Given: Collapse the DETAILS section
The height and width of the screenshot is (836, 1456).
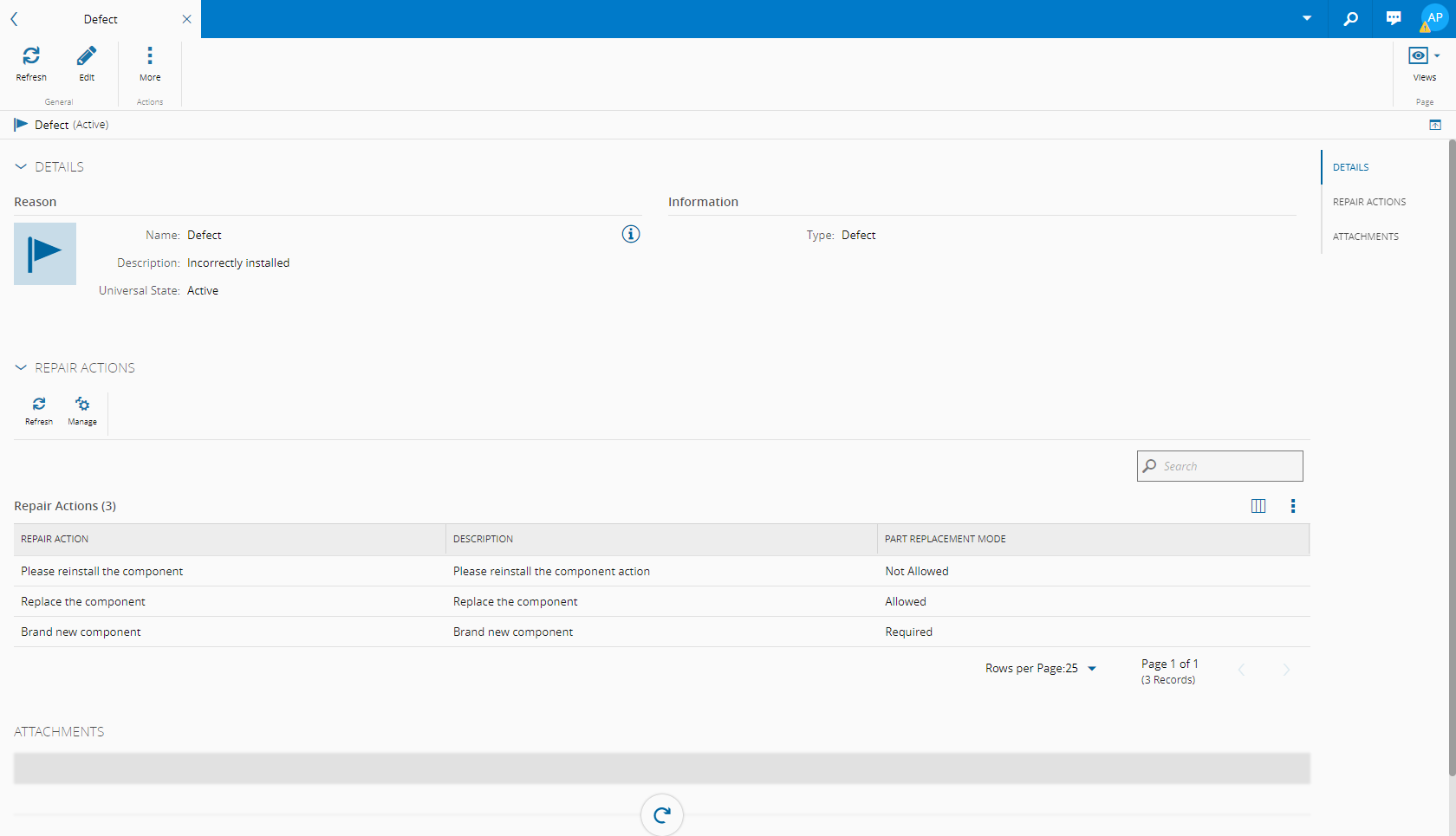Looking at the screenshot, I should click(21, 166).
